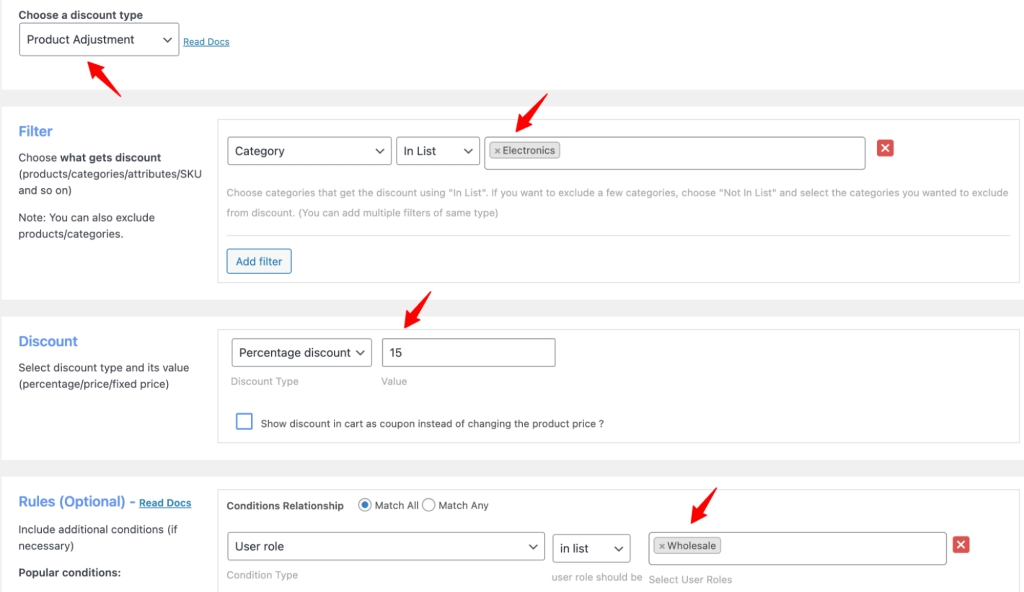The width and height of the screenshot is (1024, 592).
Task: Open the Percentage discount type dropdown
Action: (301, 352)
